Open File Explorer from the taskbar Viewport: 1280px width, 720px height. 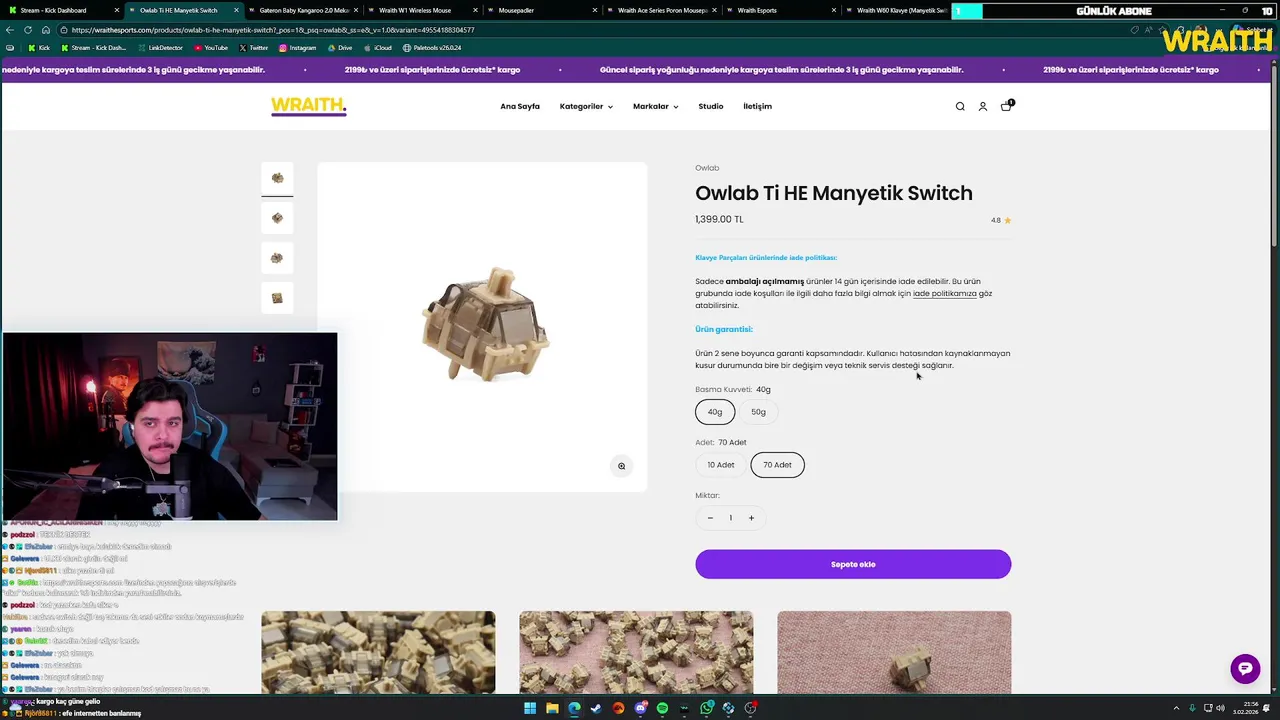point(552,708)
